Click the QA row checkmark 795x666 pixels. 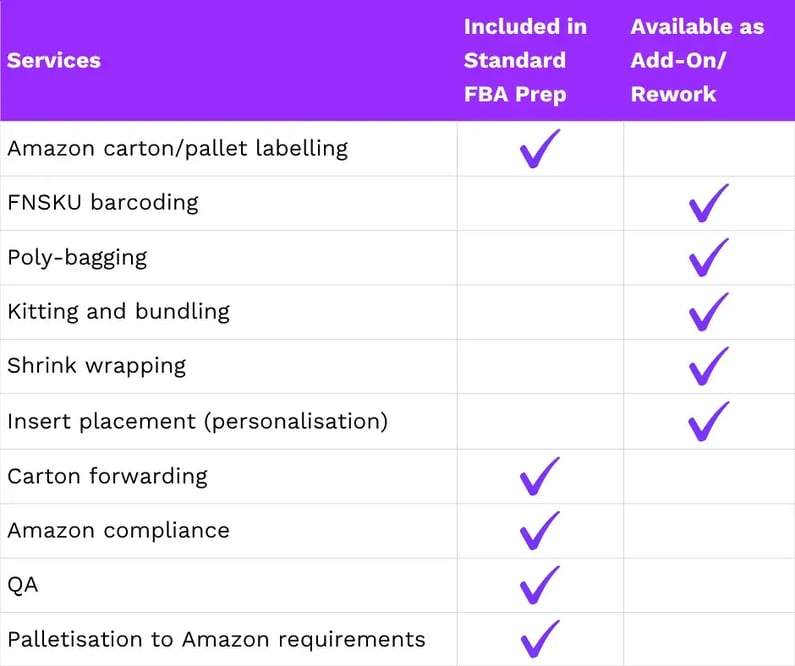pos(540,585)
